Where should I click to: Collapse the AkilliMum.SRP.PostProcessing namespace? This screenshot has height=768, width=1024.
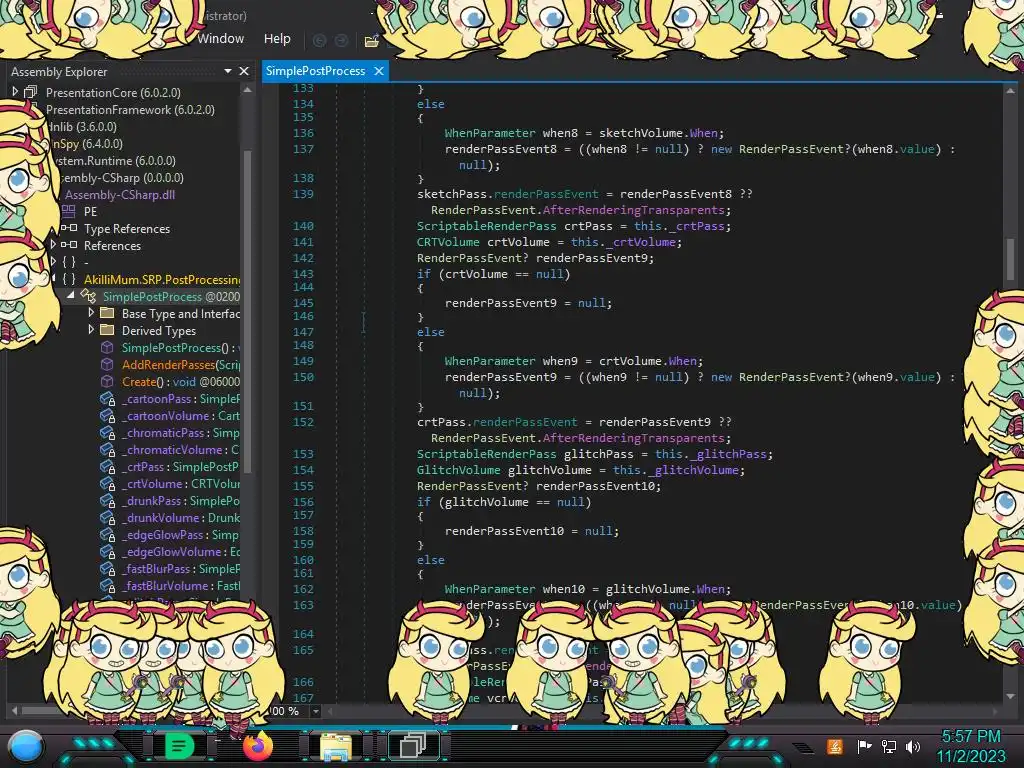click(53, 279)
